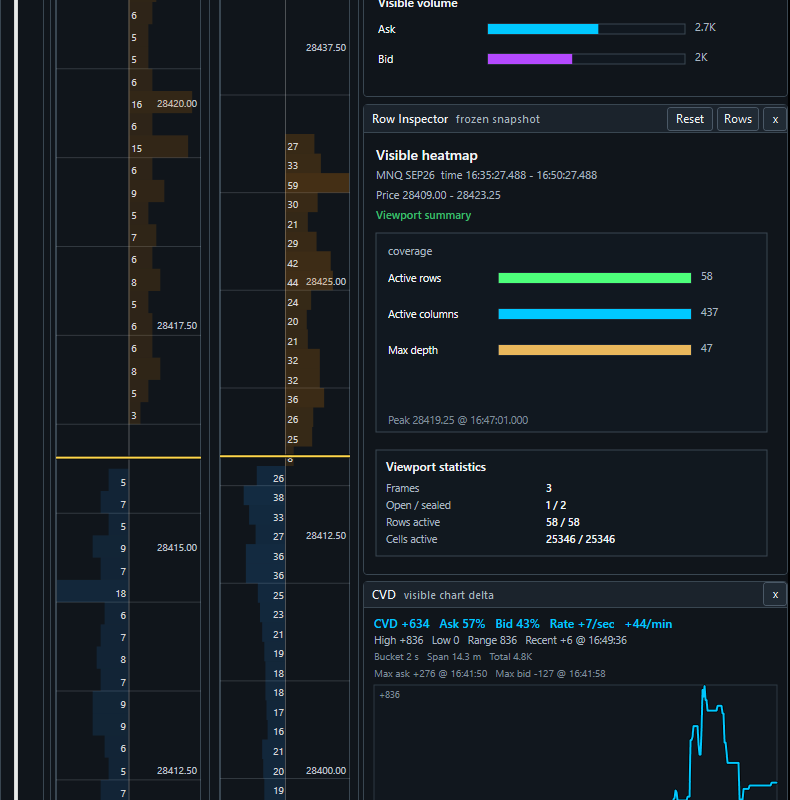
Task: Click the Bid volume bar
Action: pos(586,59)
